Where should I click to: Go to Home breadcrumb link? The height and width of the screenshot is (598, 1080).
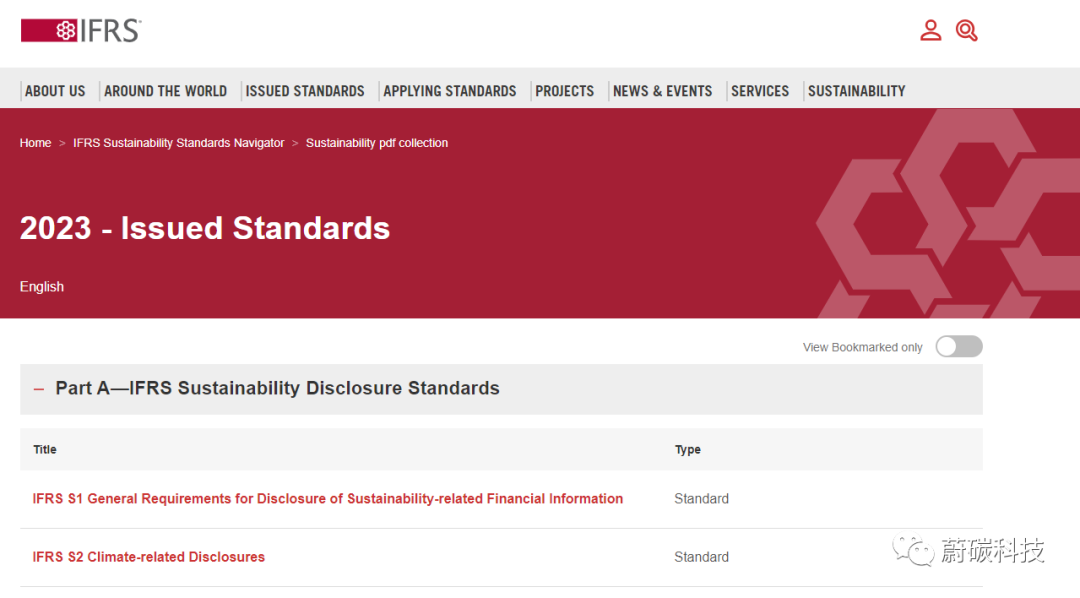click(x=35, y=143)
